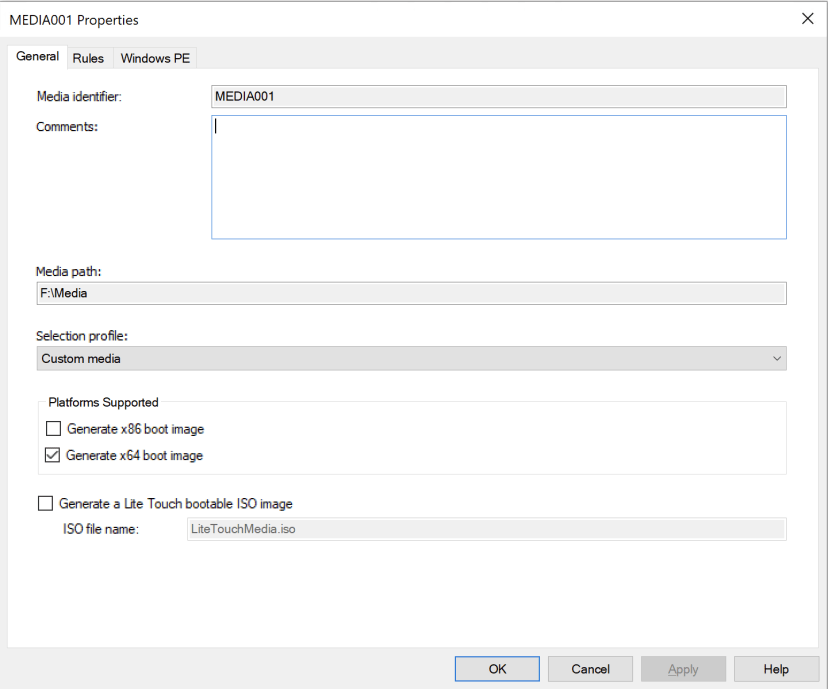Close the MEDIA001 Properties window

pyautogui.click(x=807, y=18)
